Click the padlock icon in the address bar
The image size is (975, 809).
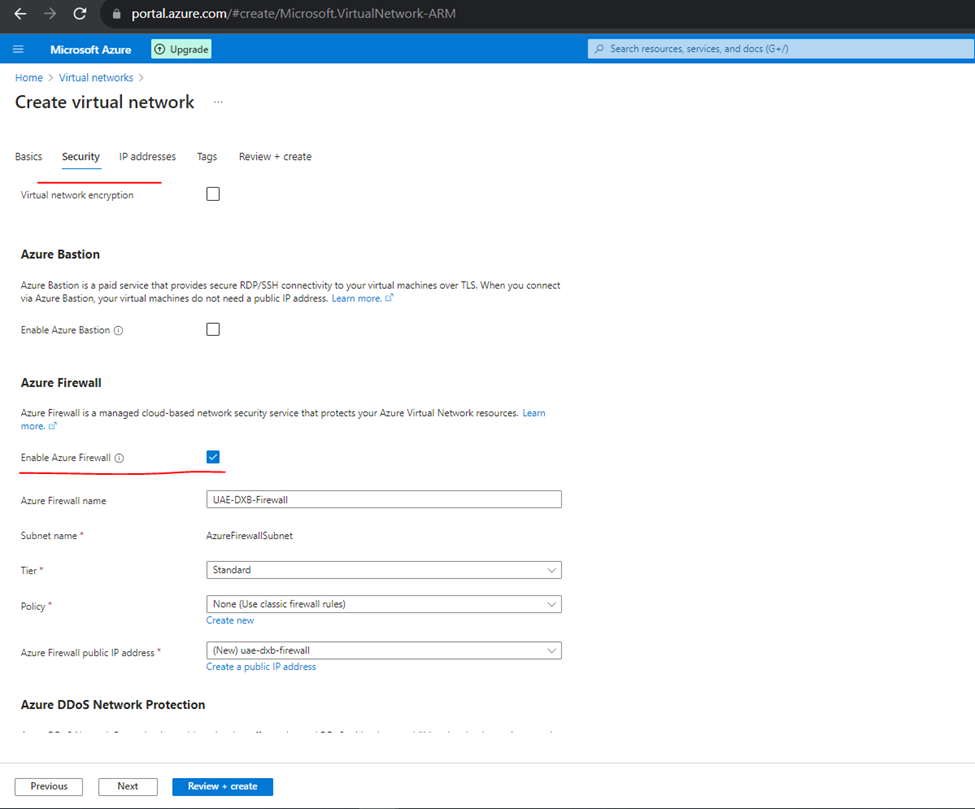(116, 14)
